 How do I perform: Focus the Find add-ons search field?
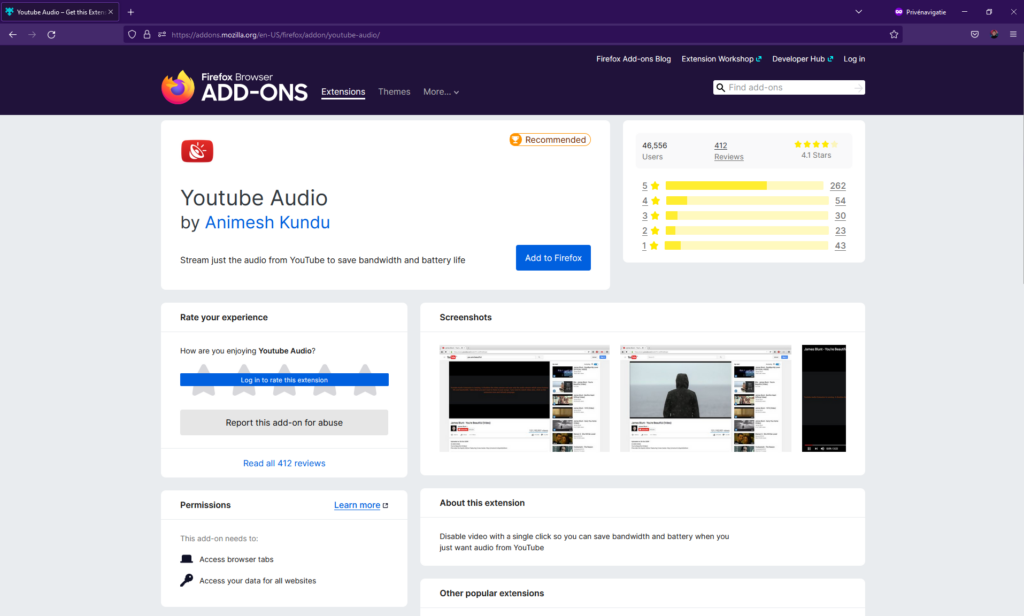(x=790, y=88)
